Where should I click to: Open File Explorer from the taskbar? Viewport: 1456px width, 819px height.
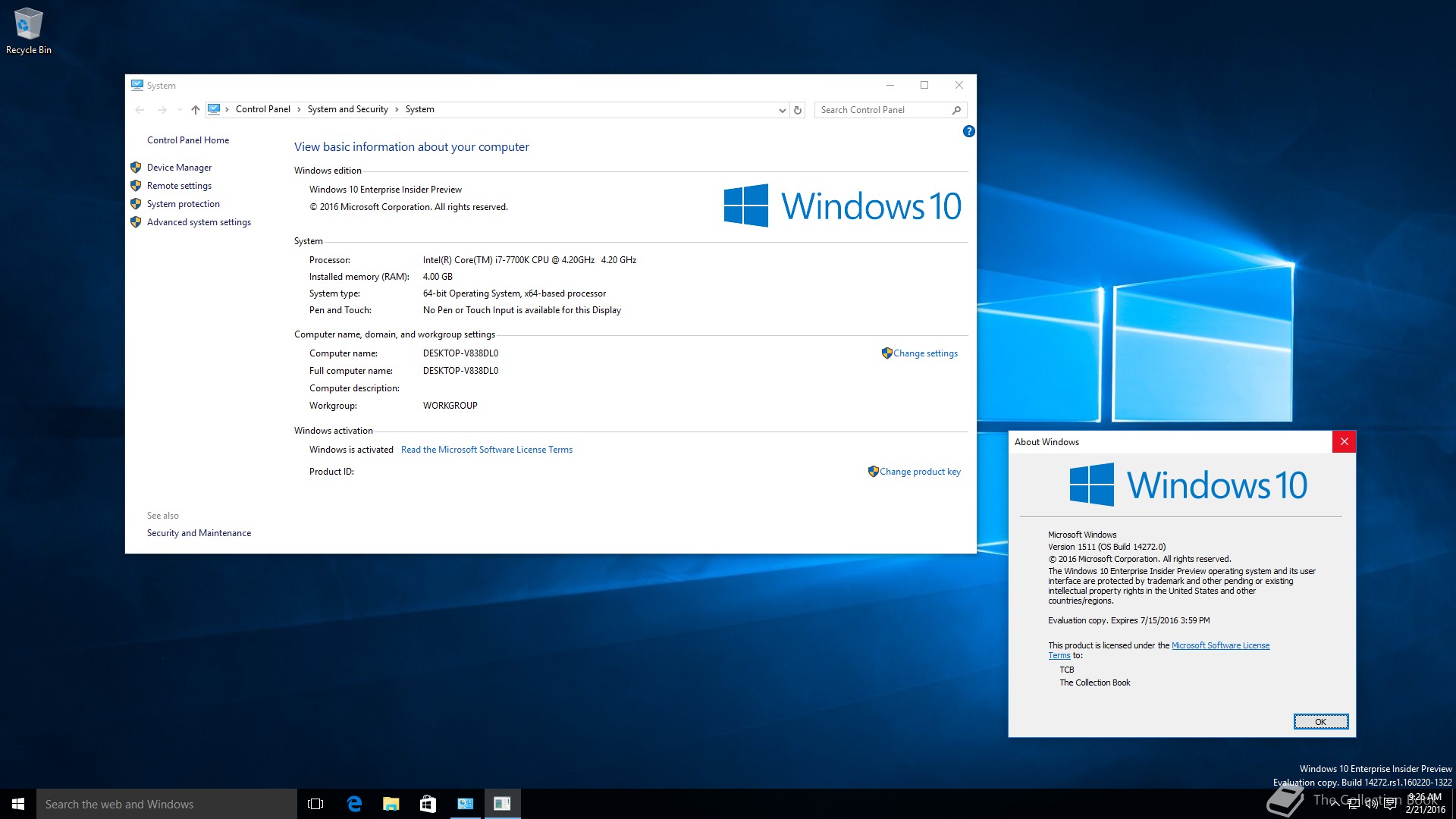(x=391, y=804)
